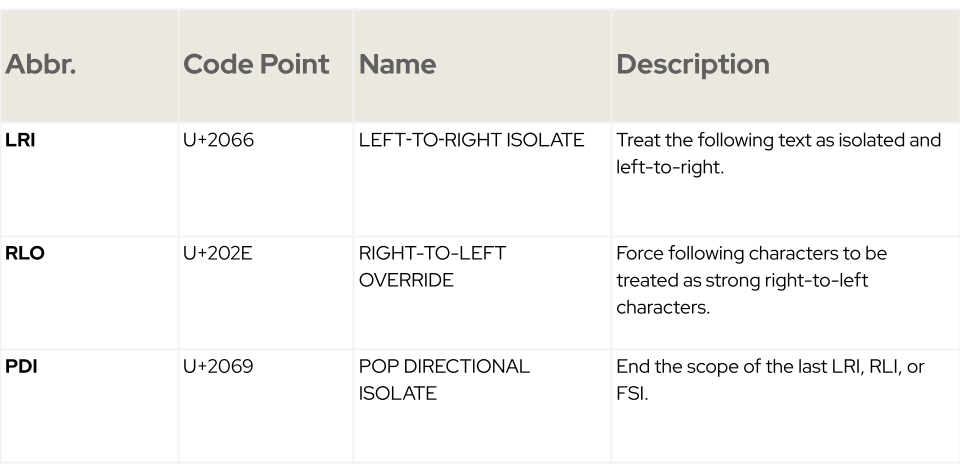The image size is (960, 473).
Task: Click the RIGHT-TO-LEFT OVERRIDE name
Action: coord(432,267)
